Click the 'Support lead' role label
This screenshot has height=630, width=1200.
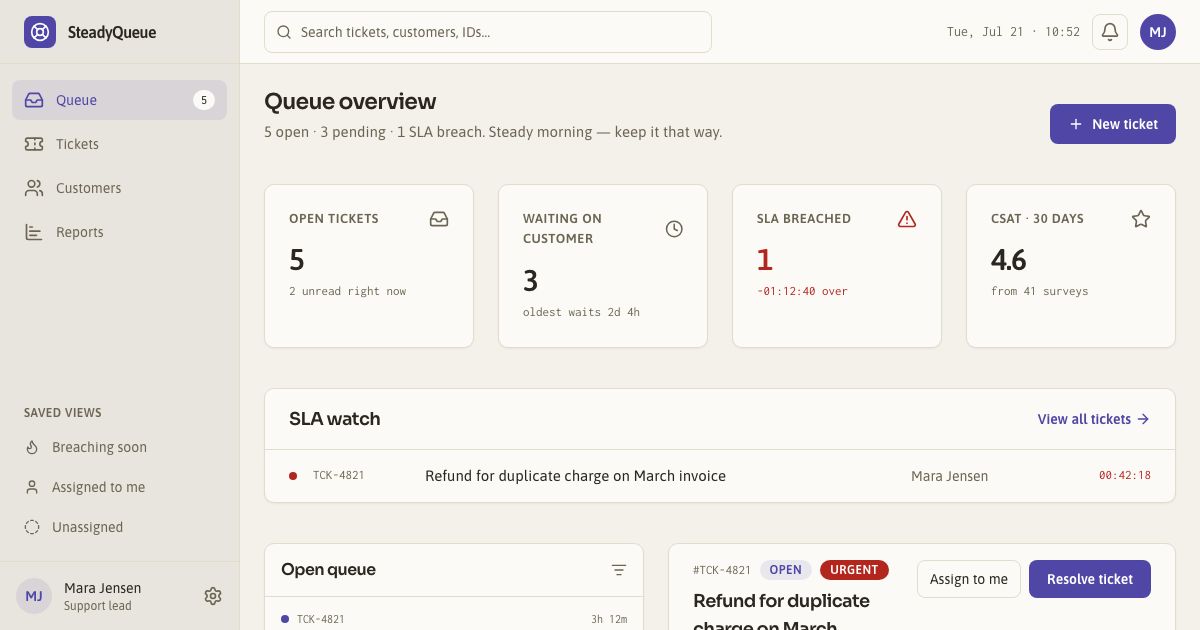pos(97,606)
